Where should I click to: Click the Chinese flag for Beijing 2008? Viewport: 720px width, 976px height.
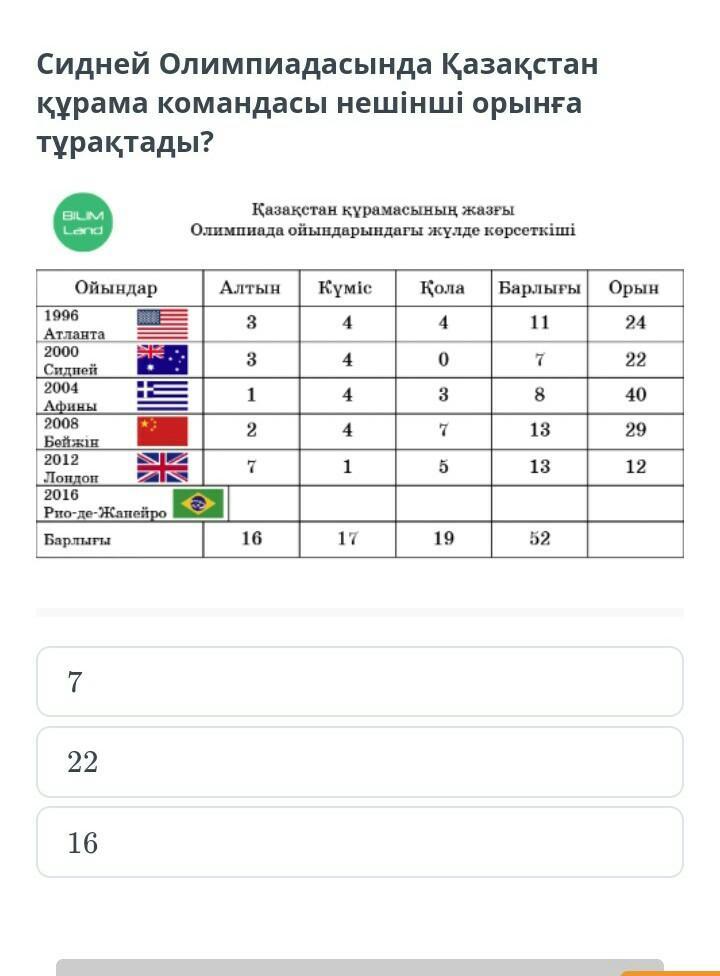coord(162,431)
